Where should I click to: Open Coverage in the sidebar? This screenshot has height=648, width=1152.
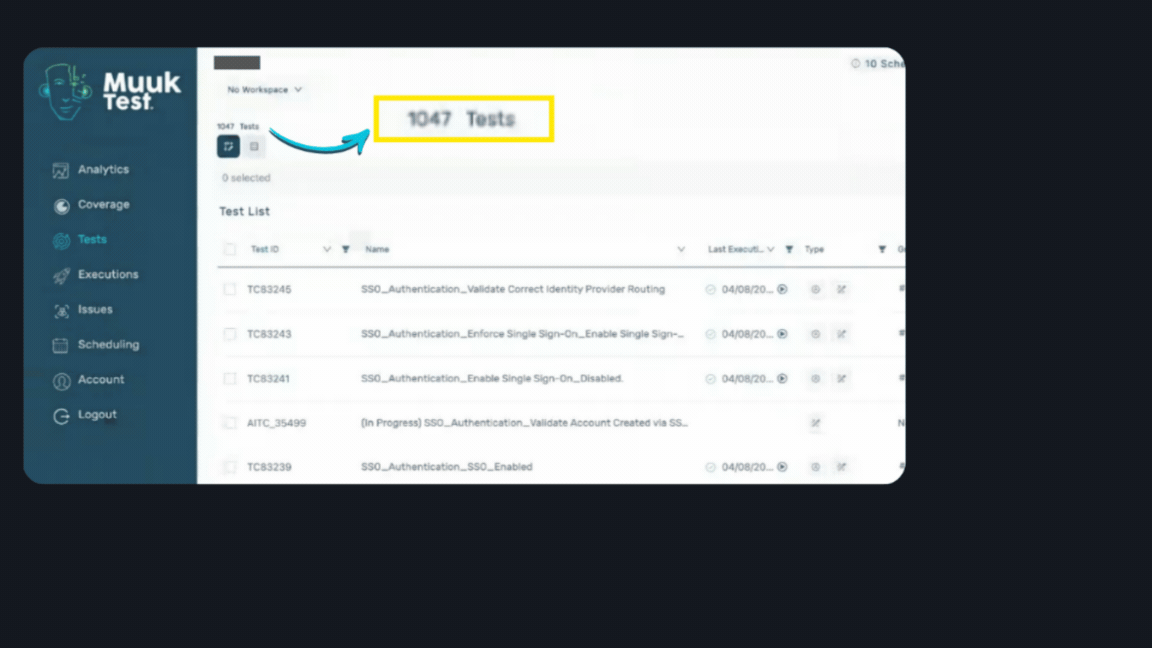[x=103, y=205]
